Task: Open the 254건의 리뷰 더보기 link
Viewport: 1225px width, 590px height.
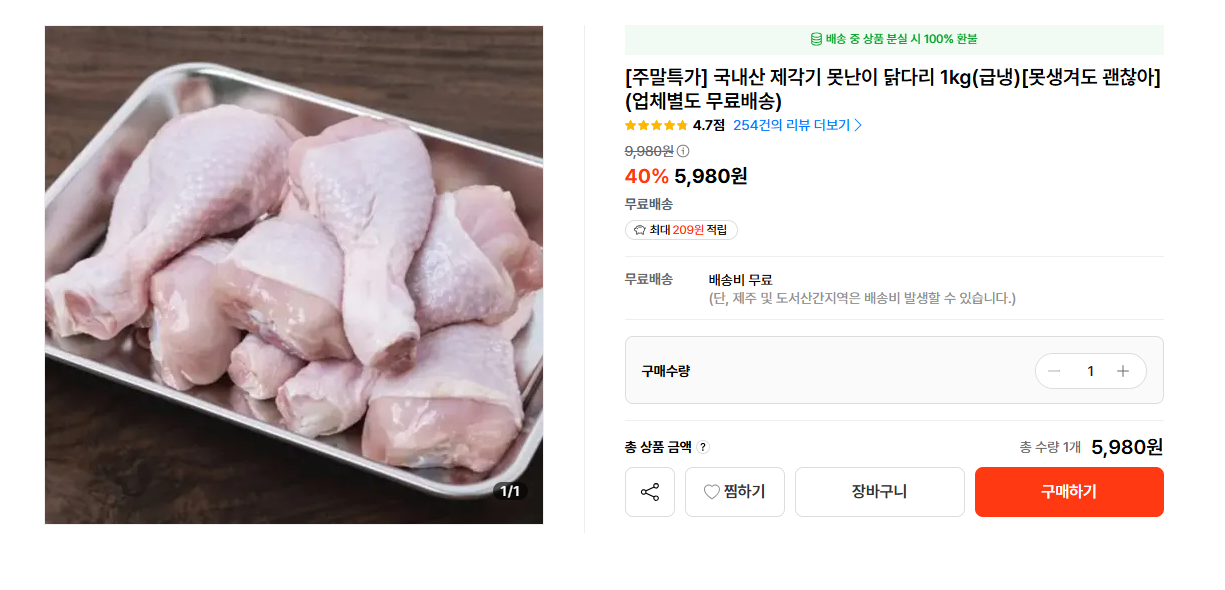Action: (797, 125)
